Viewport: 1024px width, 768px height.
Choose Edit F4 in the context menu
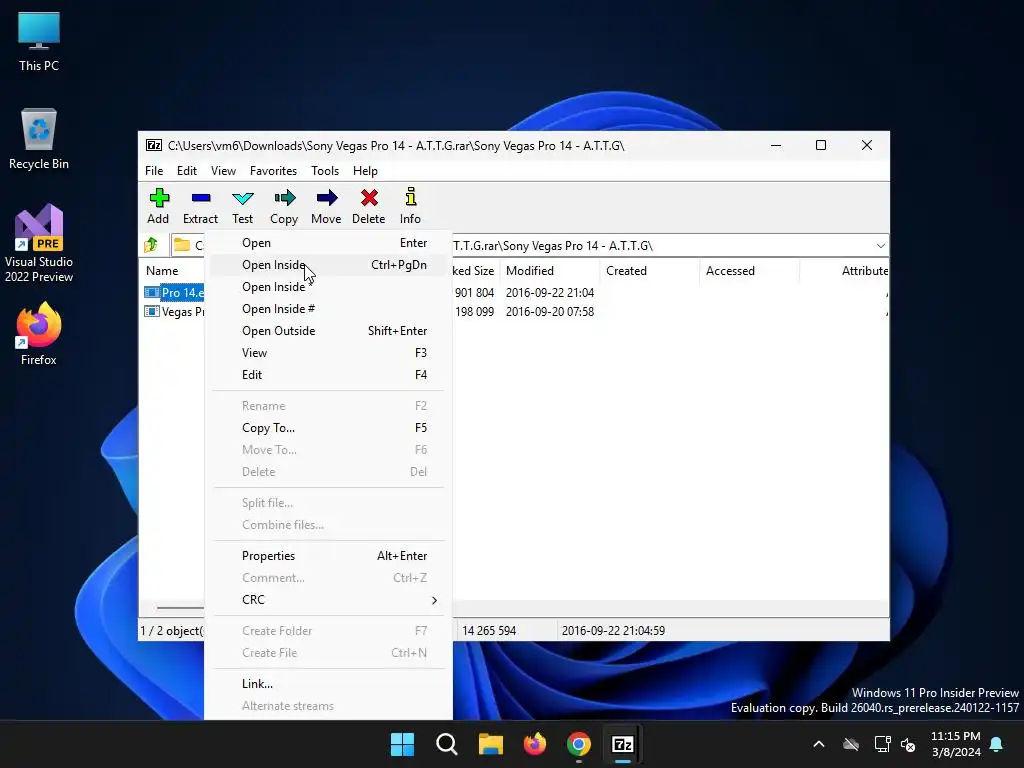coord(328,375)
